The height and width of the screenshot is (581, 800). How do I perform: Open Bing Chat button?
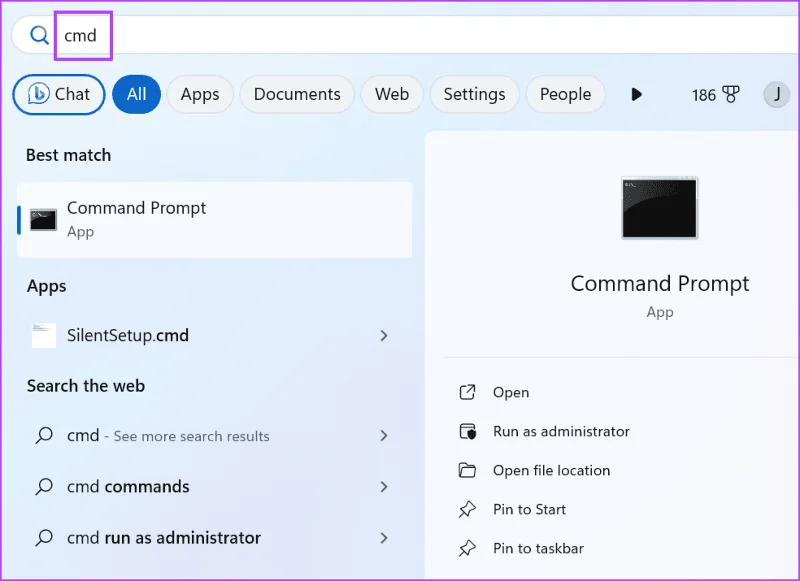(x=59, y=94)
